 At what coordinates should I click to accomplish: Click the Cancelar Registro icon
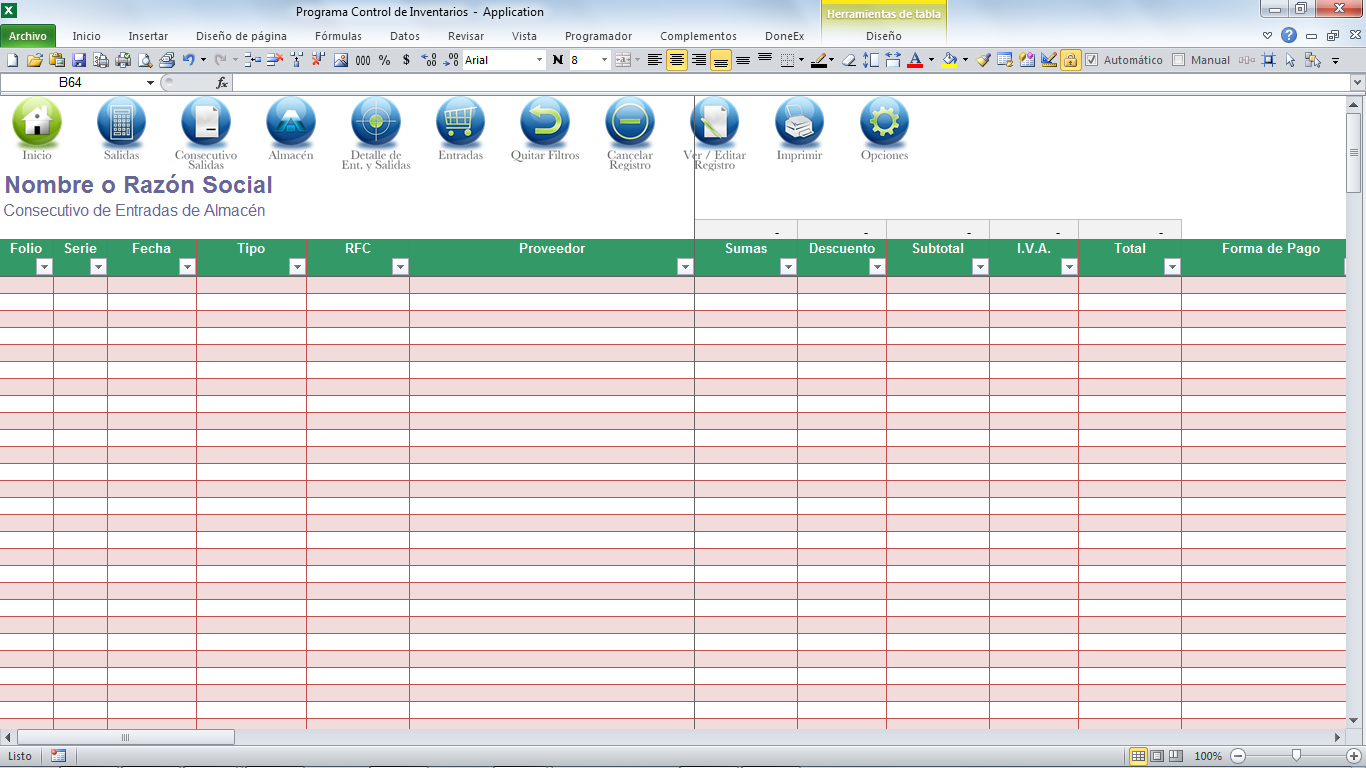coord(630,122)
